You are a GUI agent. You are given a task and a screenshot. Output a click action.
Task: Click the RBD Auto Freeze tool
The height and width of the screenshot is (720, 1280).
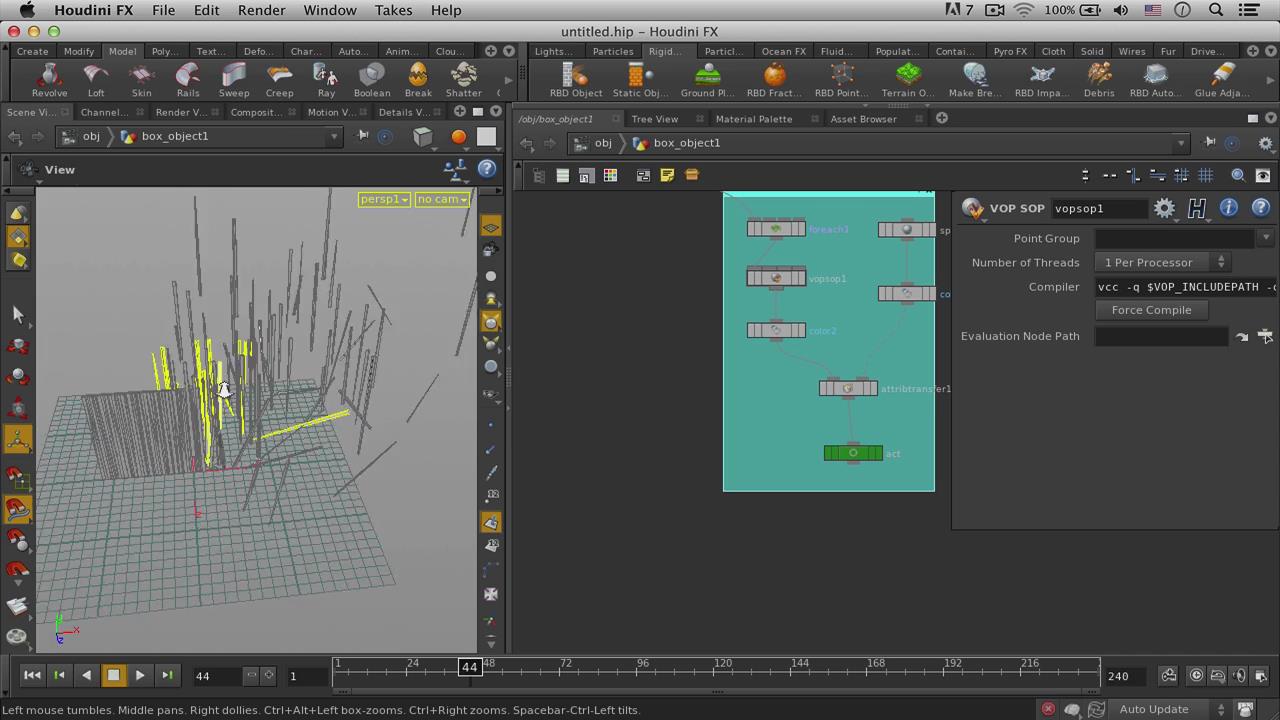click(1156, 80)
